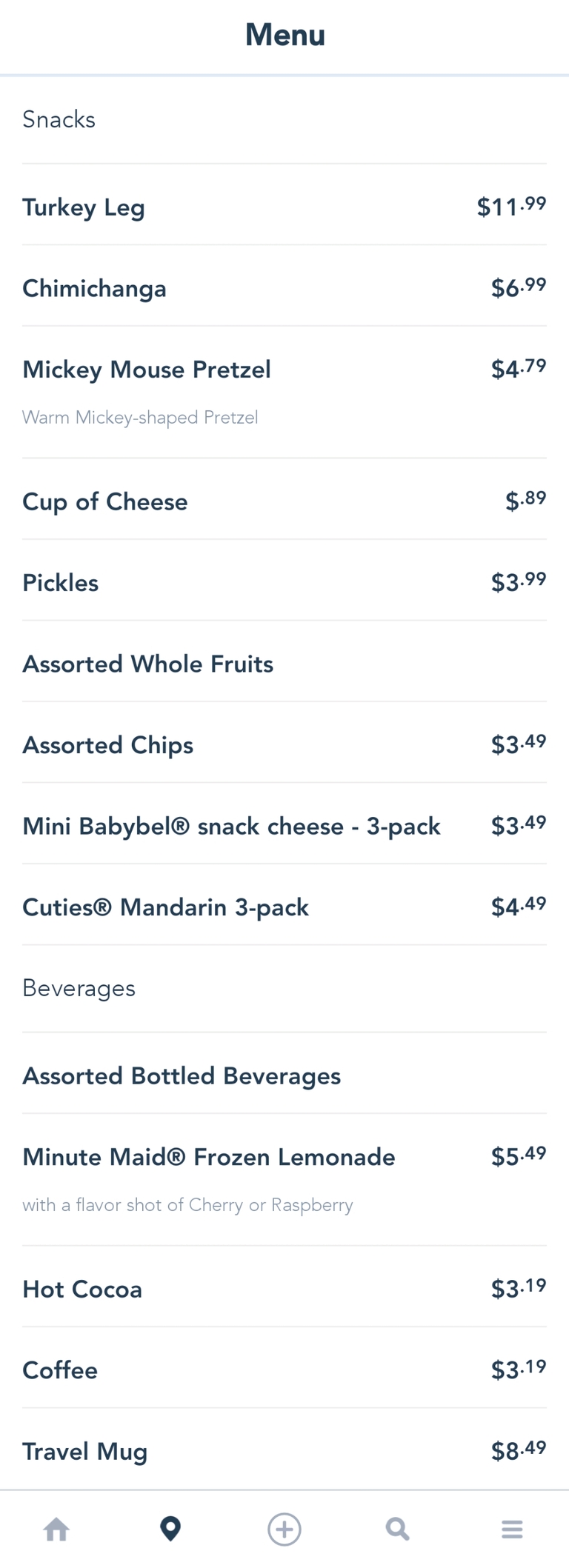Select the Turkey Leg menu item

[84, 207]
